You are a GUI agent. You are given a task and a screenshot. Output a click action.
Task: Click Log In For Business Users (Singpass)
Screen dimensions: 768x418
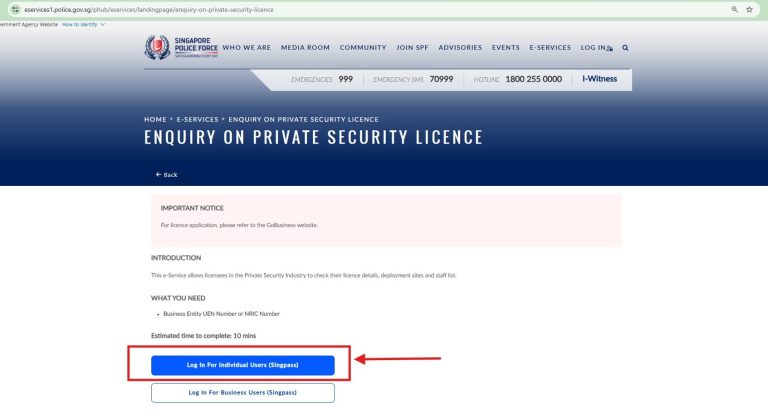click(x=242, y=393)
